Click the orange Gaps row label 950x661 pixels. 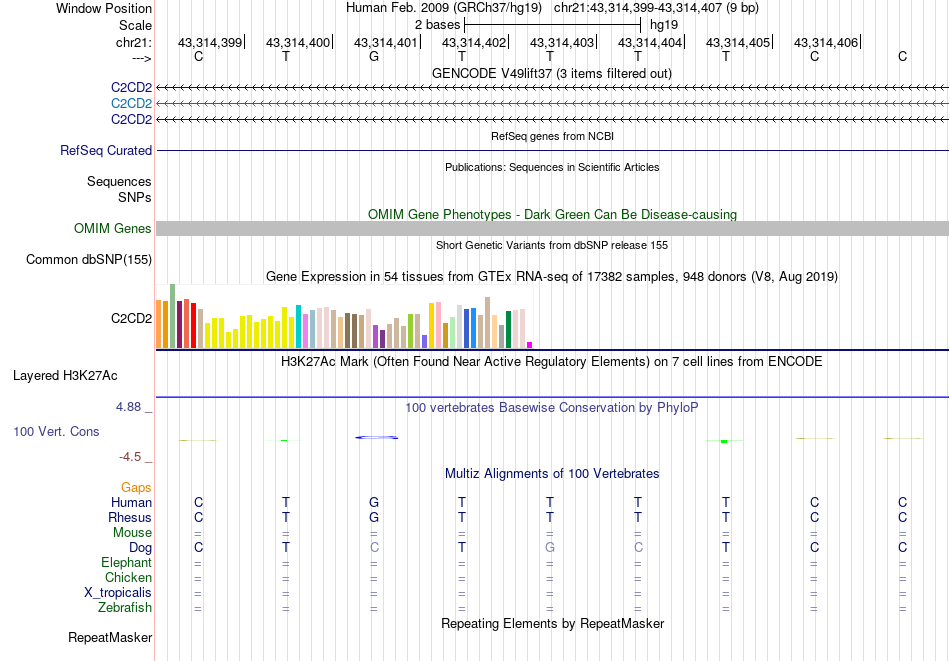136,488
